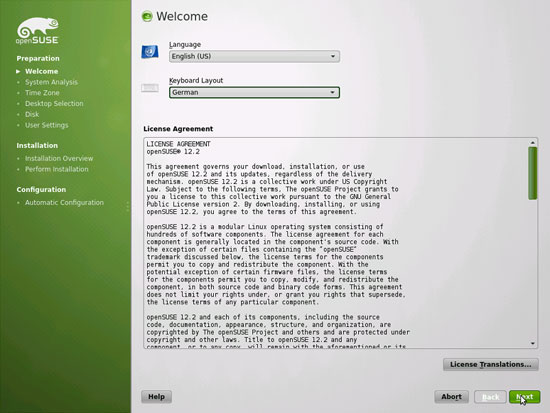Click the Next button
Viewport: 550px width, 413px height.
click(525, 397)
